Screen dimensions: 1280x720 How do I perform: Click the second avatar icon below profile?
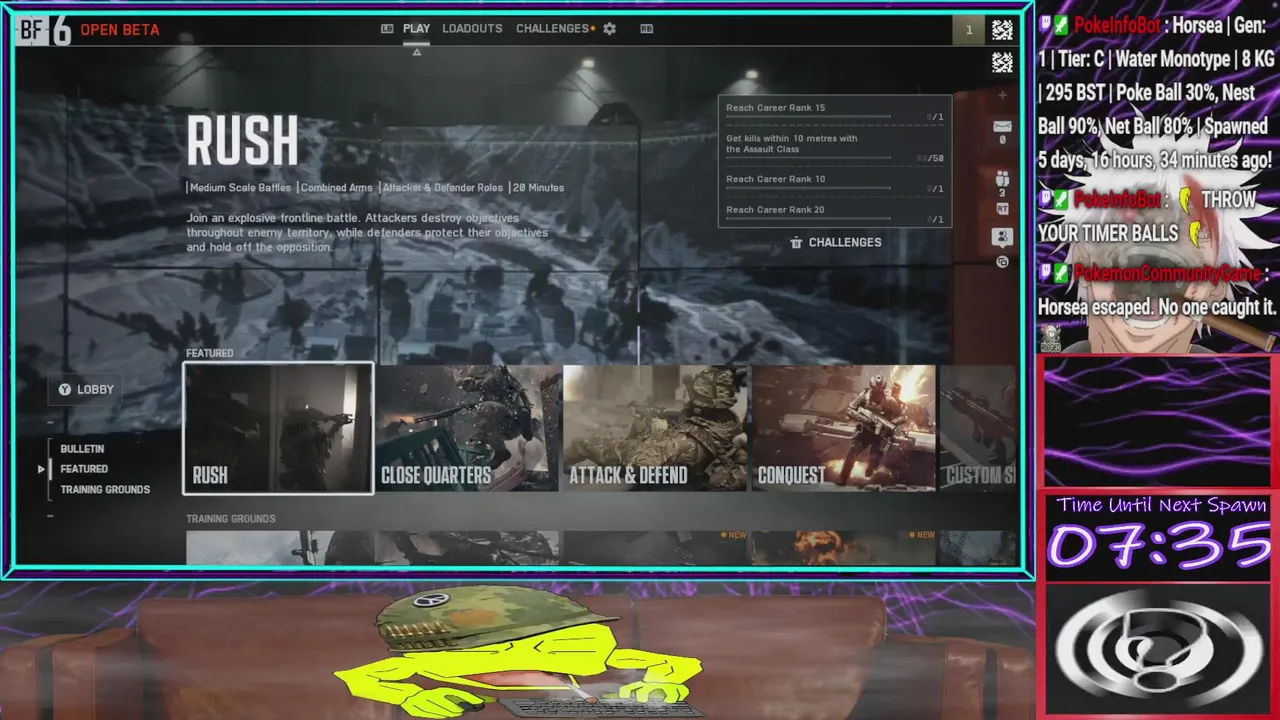pyautogui.click(x=1002, y=63)
